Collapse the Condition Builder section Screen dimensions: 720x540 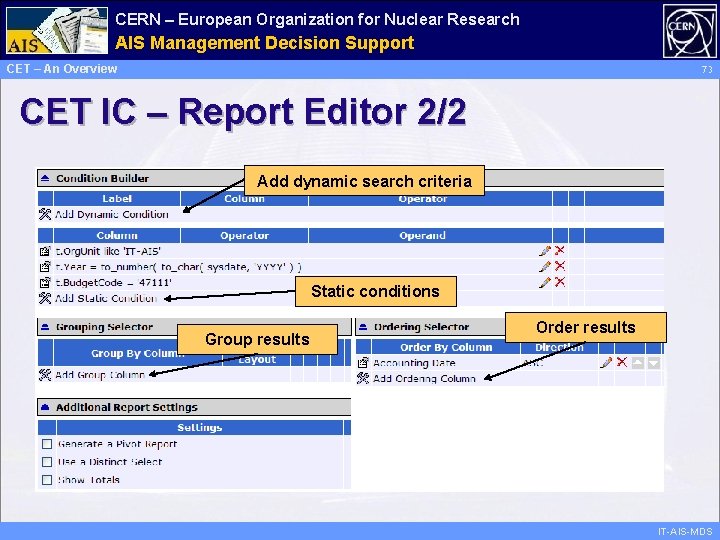(x=45, y=178)
